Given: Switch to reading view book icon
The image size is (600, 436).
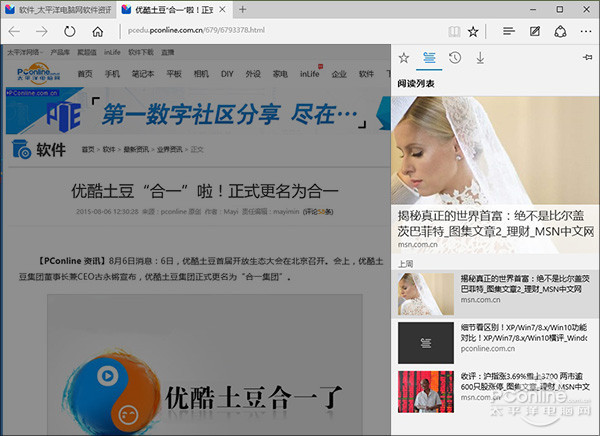Looking at the screenshot, I should click(454, 31).
